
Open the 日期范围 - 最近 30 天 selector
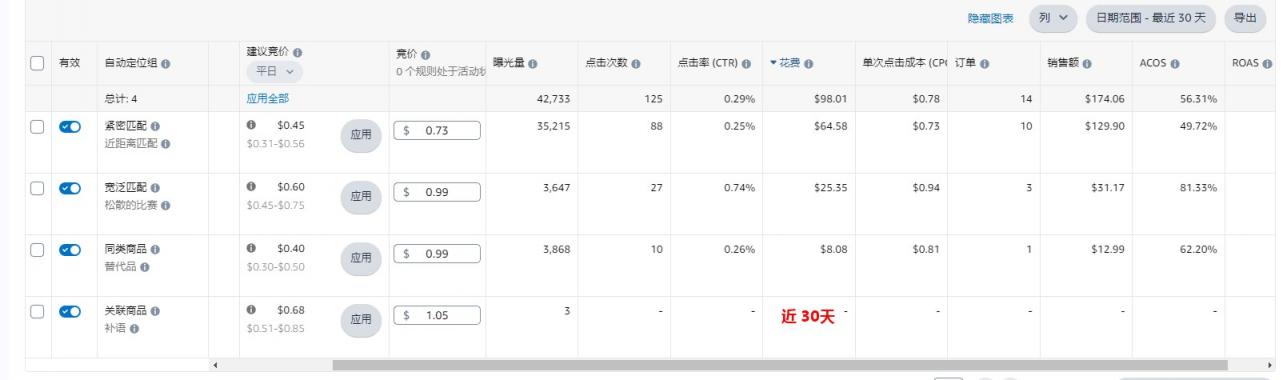[x=1151, y=17]
